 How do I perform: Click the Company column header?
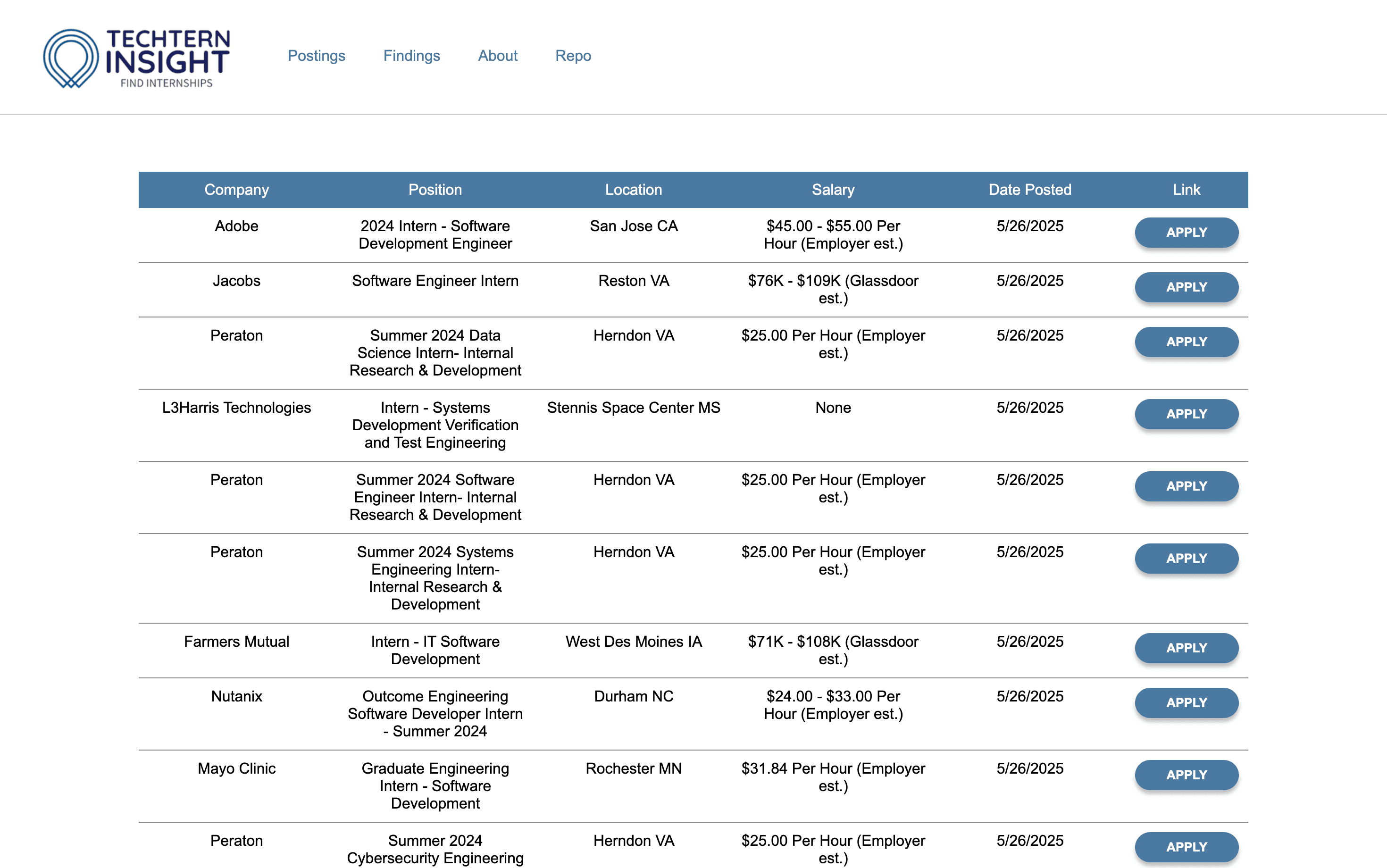coord(236,190)
